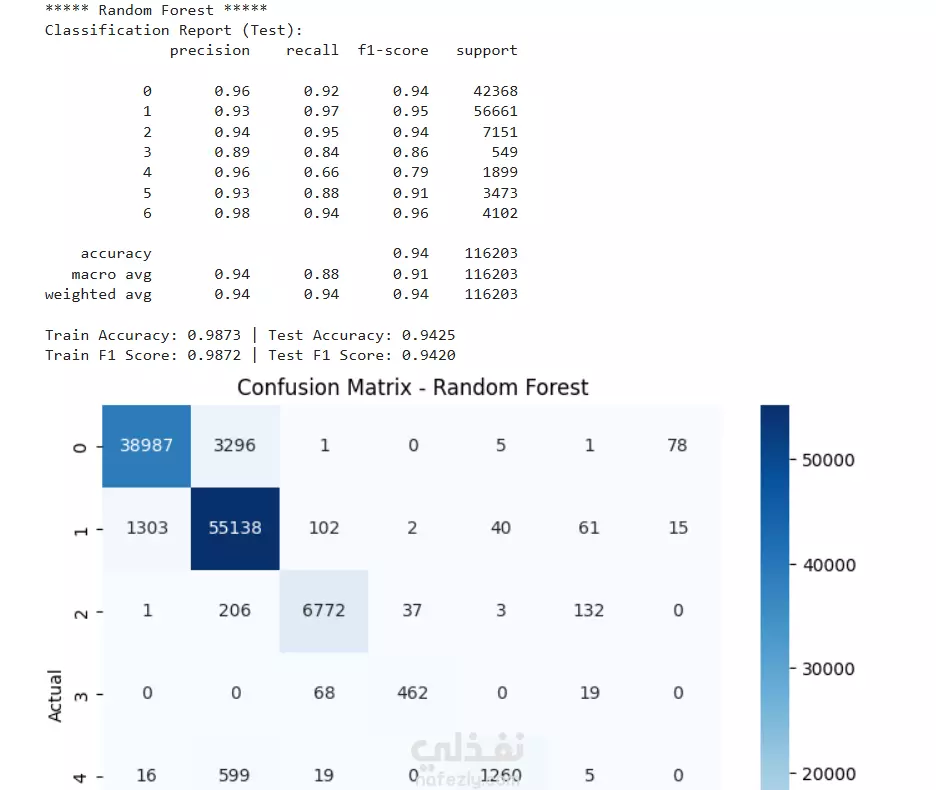Select the matrix cell showing 599
This screenshot has width=936, height=790.
(235, 763)
